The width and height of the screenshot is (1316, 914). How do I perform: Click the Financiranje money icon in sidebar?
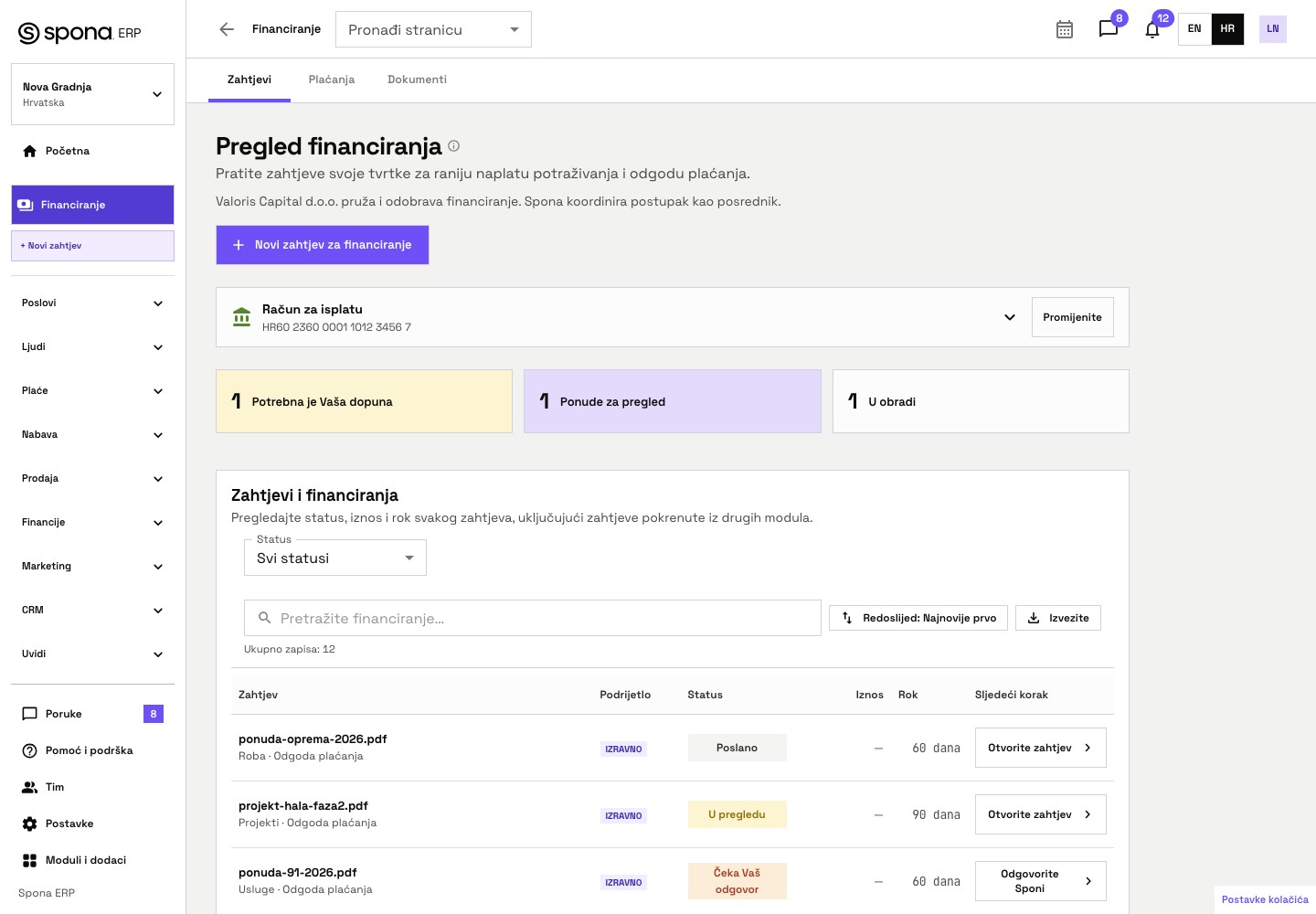(x=26, y=205)
